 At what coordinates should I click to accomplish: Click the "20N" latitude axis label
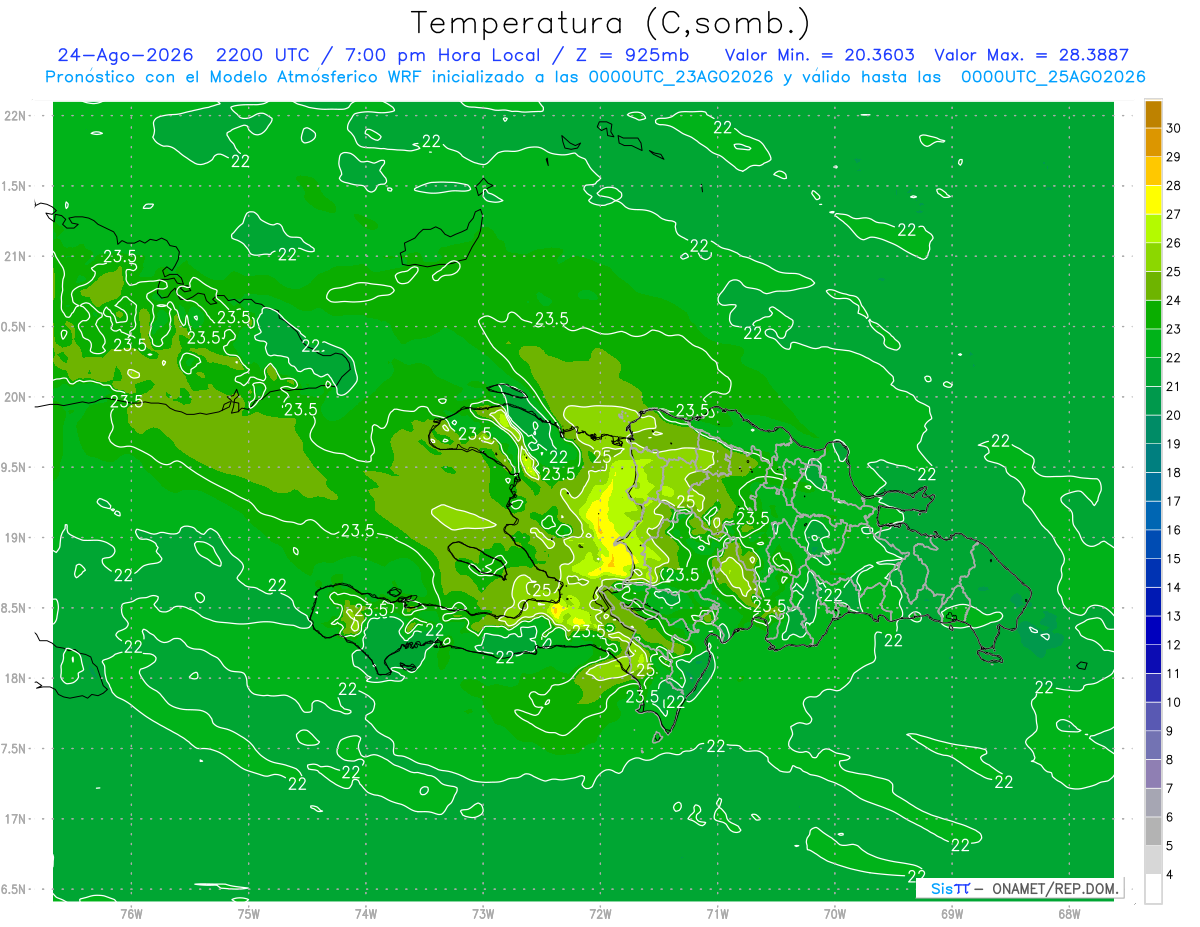15,398
